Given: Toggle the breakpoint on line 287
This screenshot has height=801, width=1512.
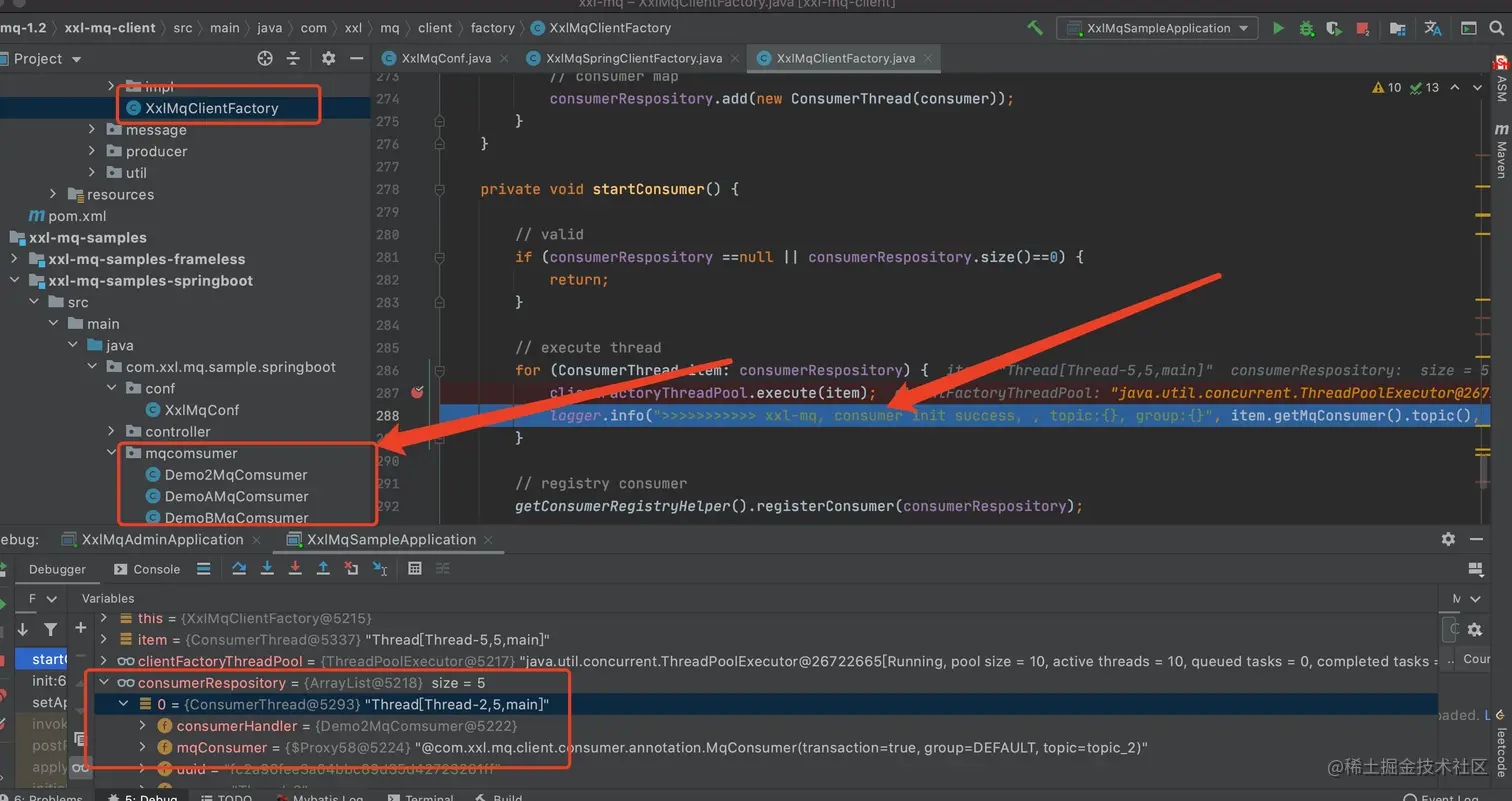Looking at the screenshot, I should point(418,393).
